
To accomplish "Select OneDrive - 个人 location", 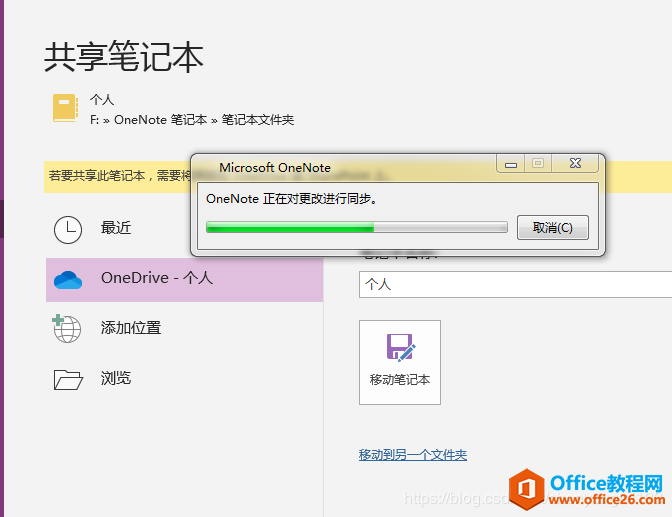I will pyautogui.click(x=184, y=280).
